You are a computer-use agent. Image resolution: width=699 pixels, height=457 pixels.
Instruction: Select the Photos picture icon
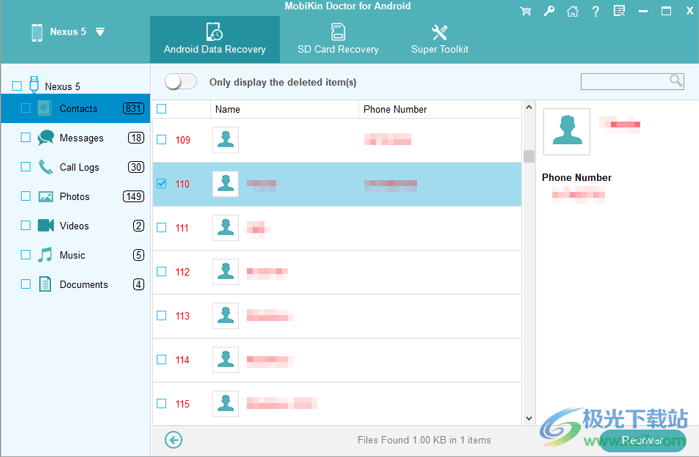click(45, 196)
